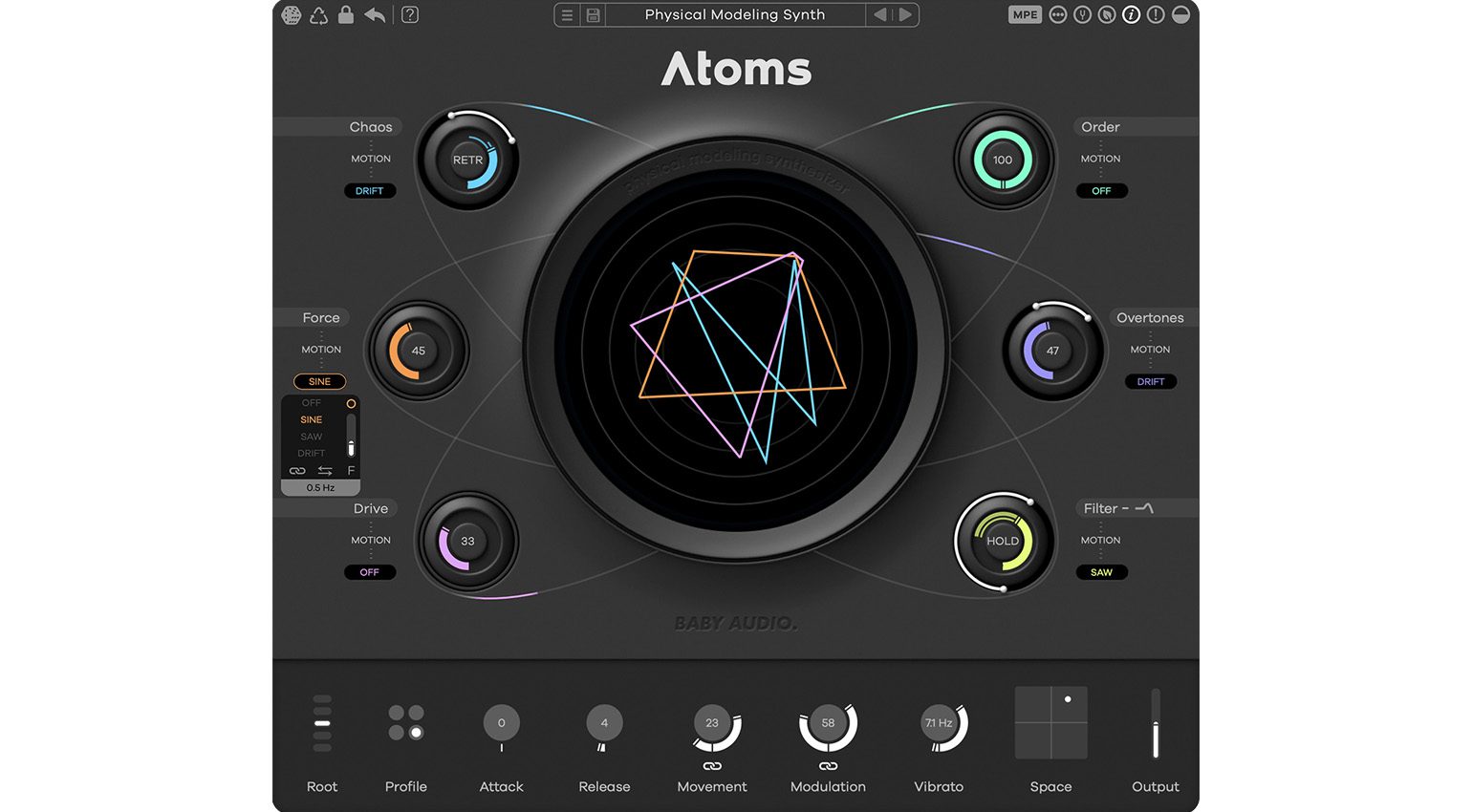Viewport: 1472px width, 812px height.
Task: Toggle link icon under Movement knob
Action: (712, 766)
